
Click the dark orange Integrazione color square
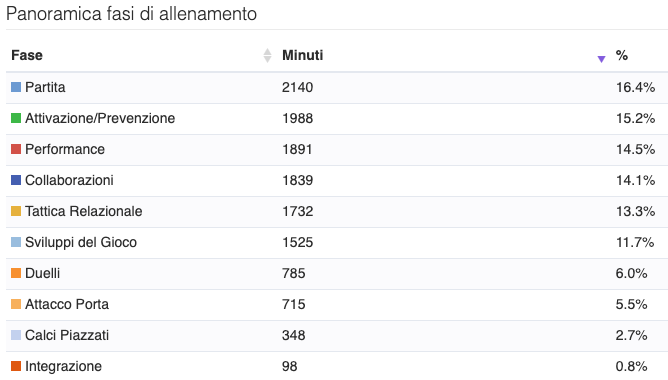point(16,366)
